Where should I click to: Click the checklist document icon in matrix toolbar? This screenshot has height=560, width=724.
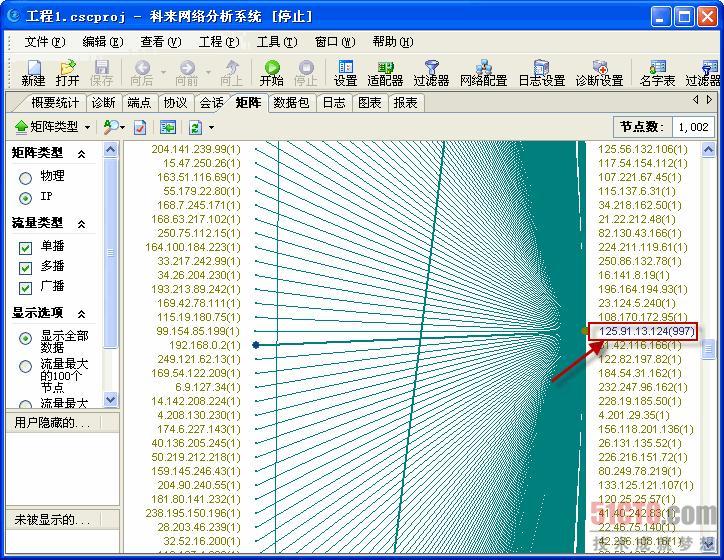point(140,127)
